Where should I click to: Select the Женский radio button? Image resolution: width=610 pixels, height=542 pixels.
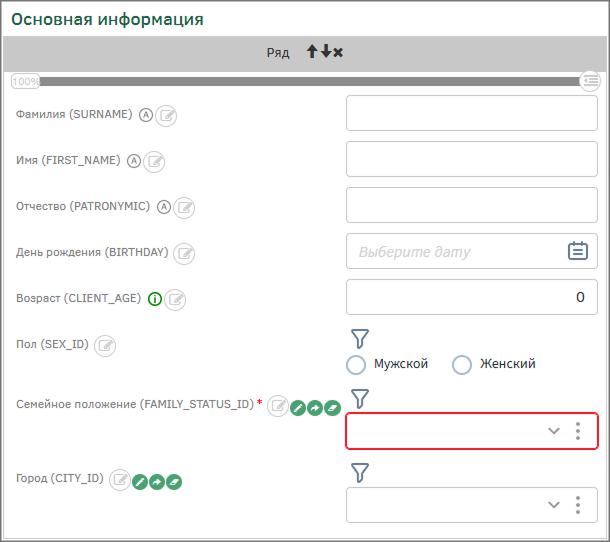click(x=461, y=365)
